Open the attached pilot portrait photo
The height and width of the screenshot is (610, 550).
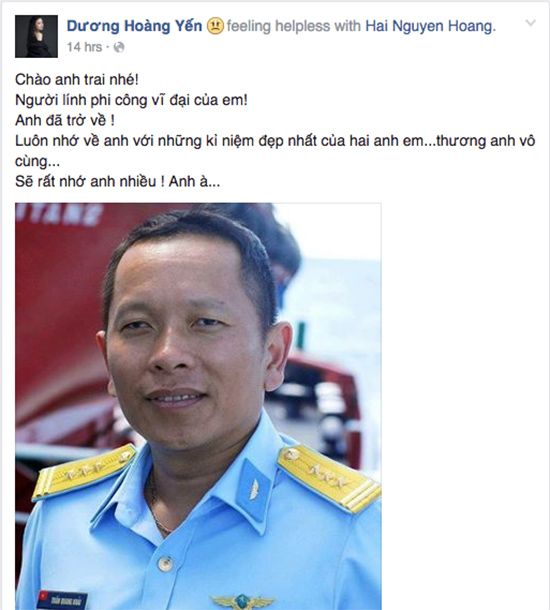198,406
